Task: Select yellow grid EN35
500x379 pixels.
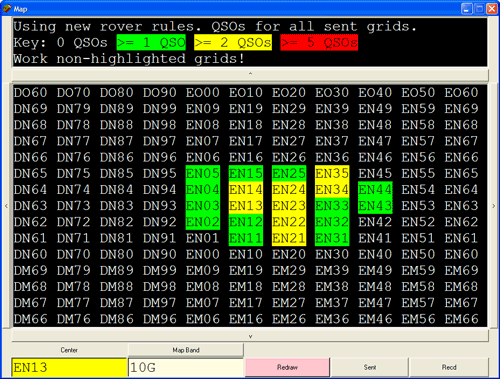Action: (332, 173)
